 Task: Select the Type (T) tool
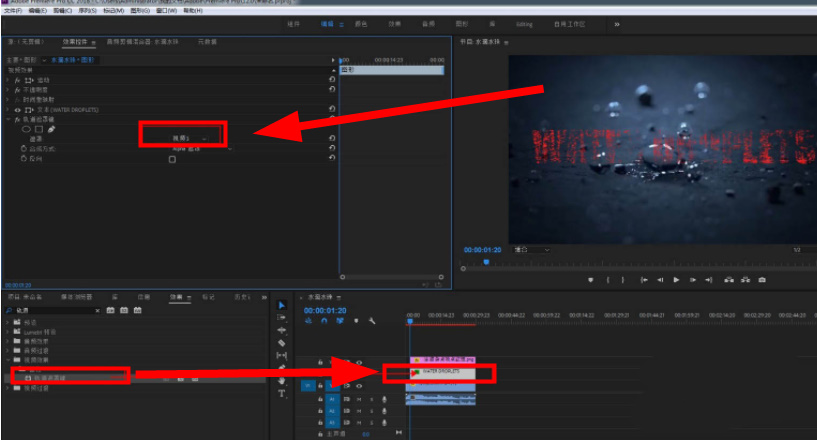[281, 393]
